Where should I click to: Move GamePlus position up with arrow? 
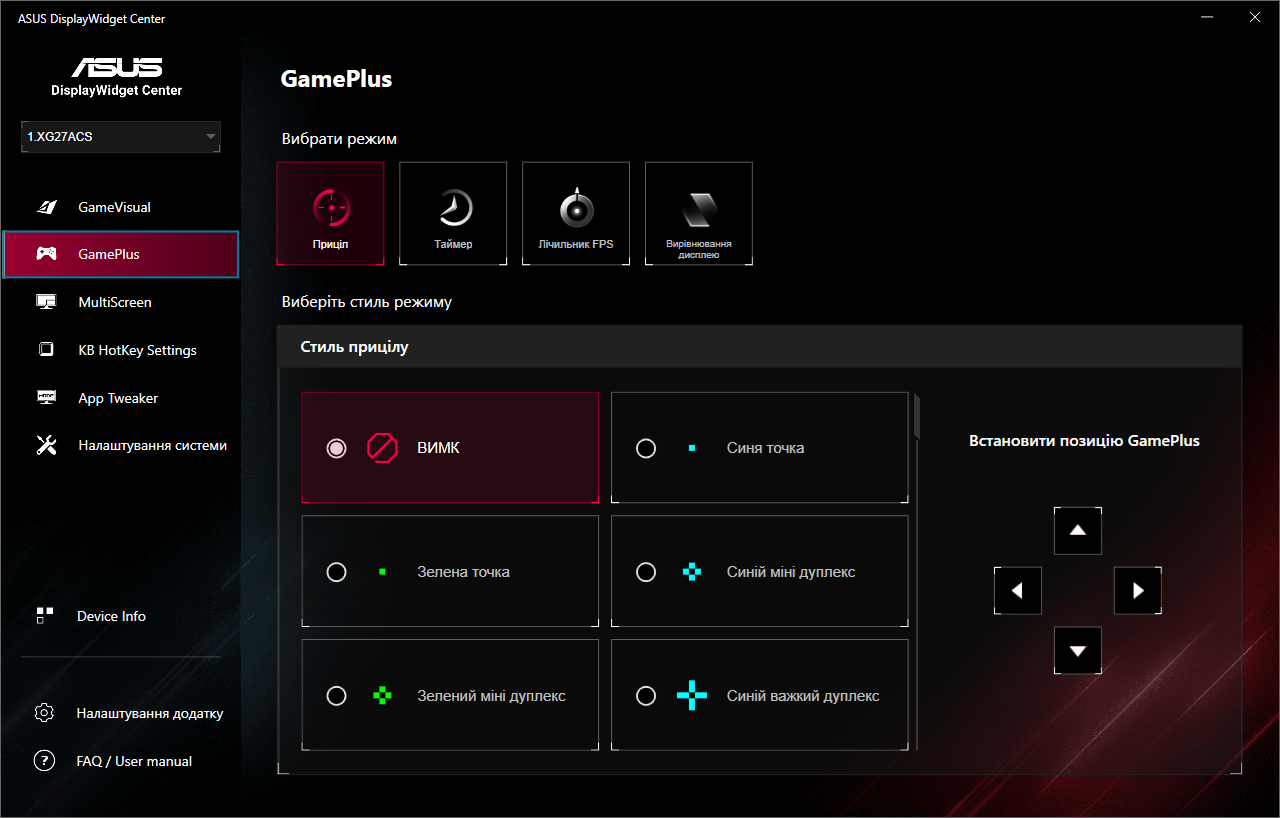(x=1078, y=530)
